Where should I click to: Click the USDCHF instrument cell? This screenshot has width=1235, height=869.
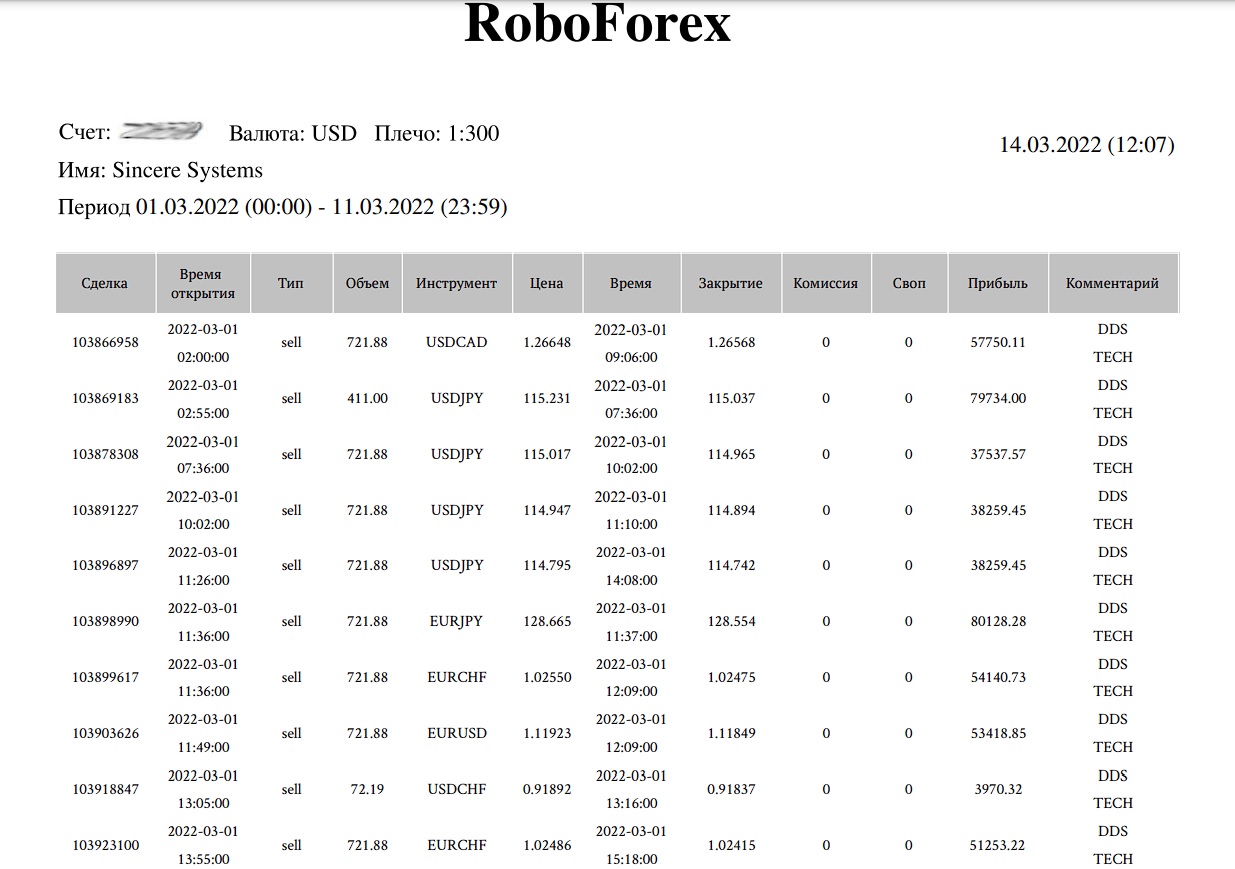456,790
